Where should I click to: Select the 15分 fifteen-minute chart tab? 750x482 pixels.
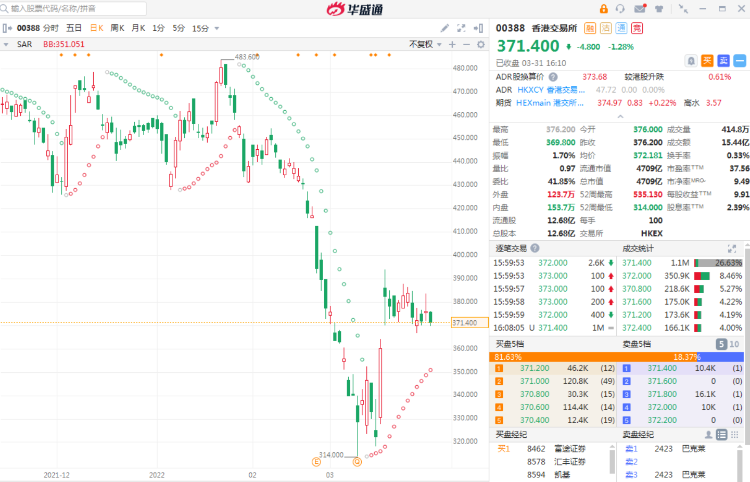click(200, 28)
